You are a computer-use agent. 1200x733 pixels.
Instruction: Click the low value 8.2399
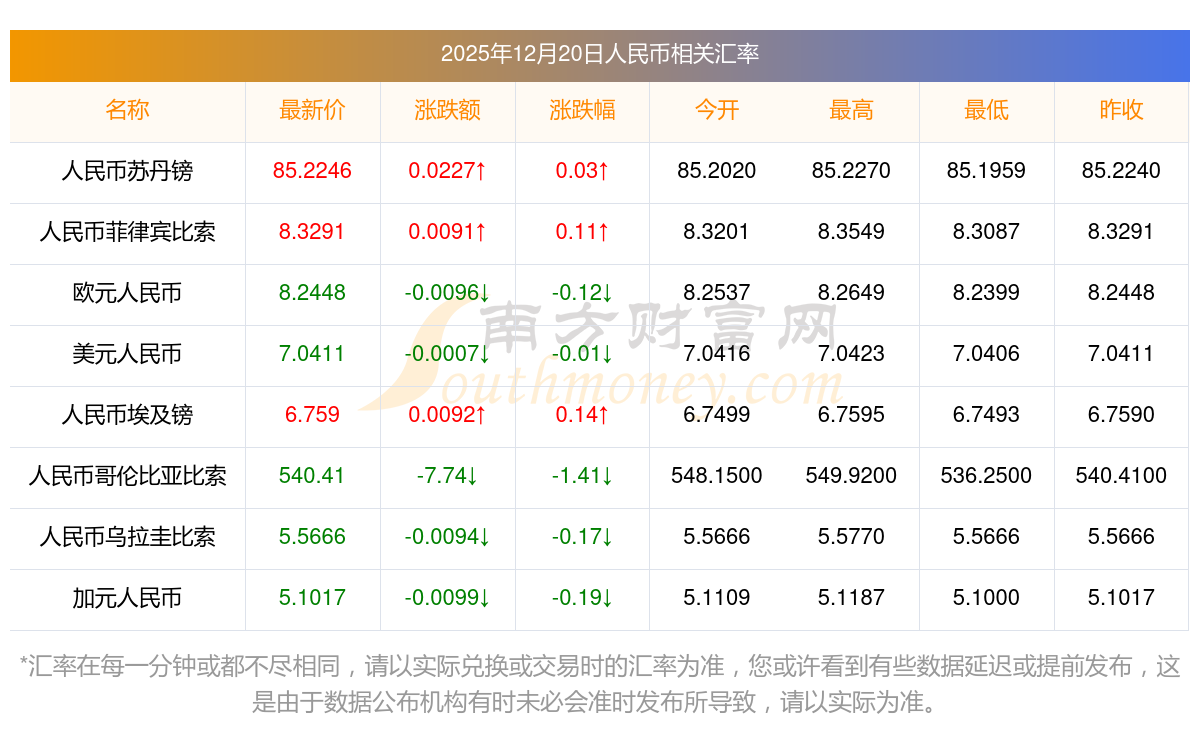pos(986,293)
